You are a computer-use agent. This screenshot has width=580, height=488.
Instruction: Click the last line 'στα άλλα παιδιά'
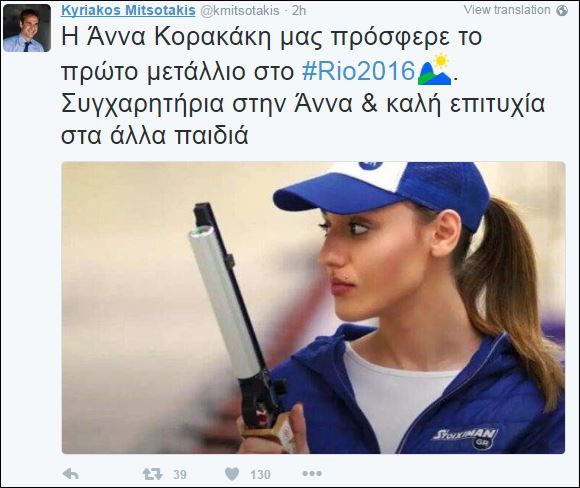154,135
